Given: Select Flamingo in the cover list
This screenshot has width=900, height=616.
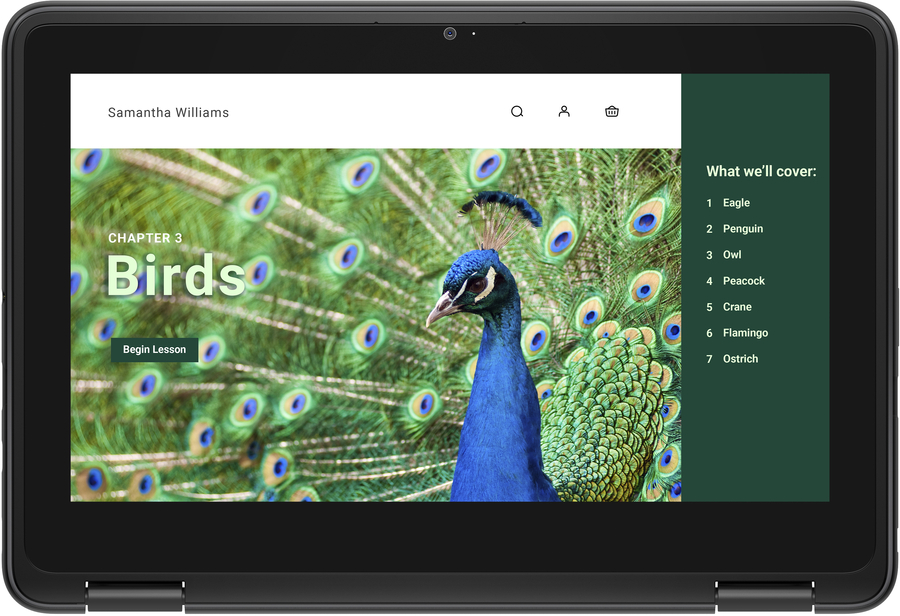Looking at the screenshot, I should [x=745, y=333].
